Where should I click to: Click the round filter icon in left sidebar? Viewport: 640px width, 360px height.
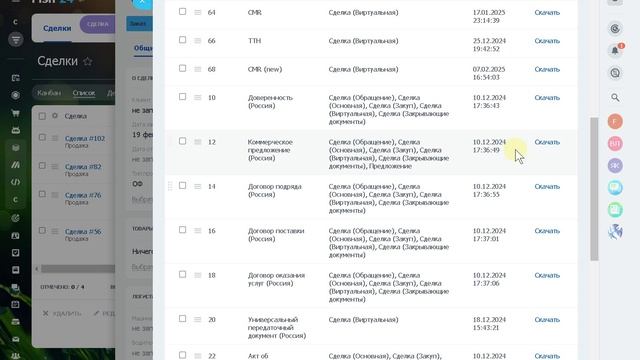coord(16,40)
